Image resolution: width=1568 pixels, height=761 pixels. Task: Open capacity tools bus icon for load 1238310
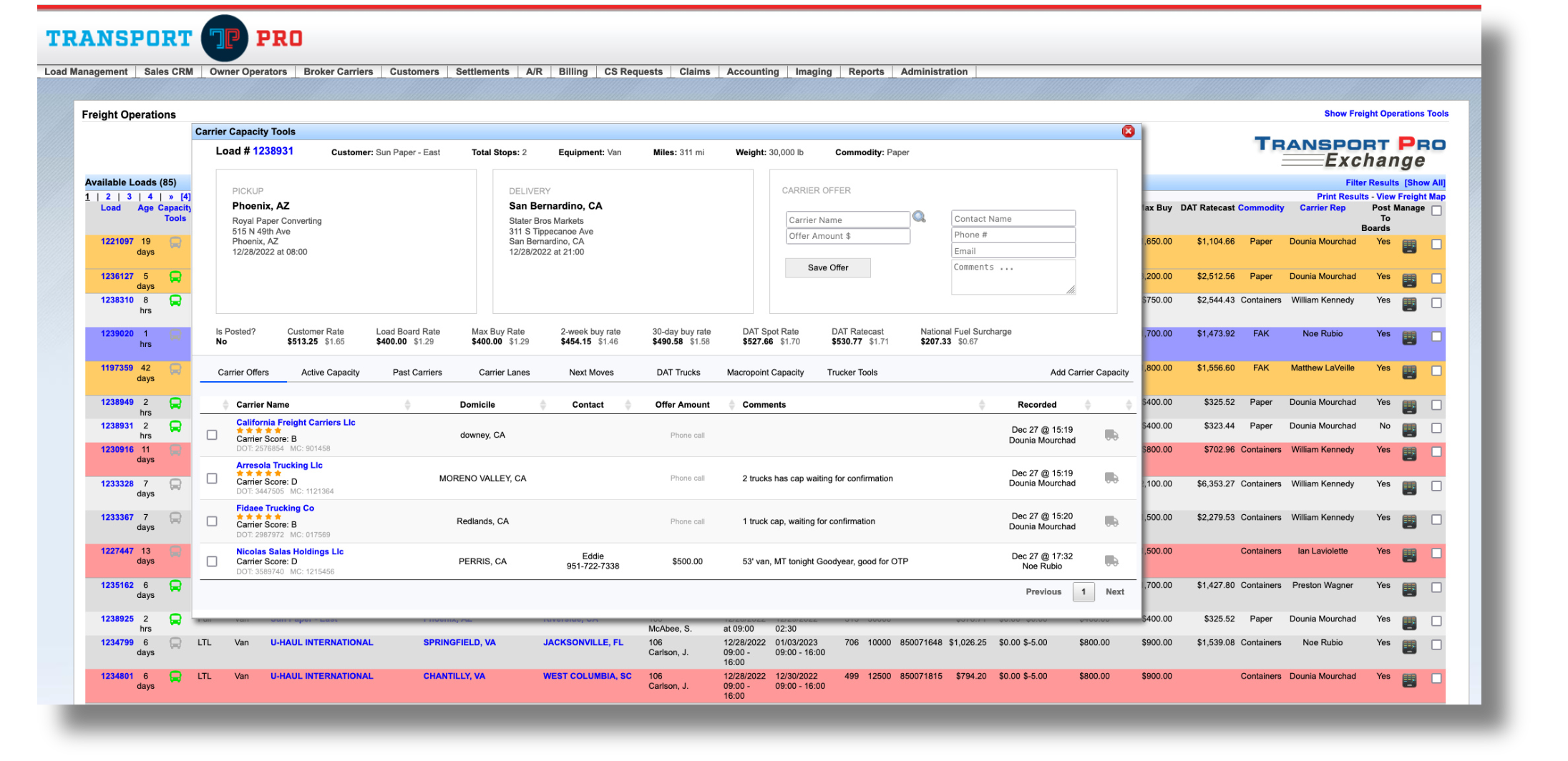click(175, 300)
